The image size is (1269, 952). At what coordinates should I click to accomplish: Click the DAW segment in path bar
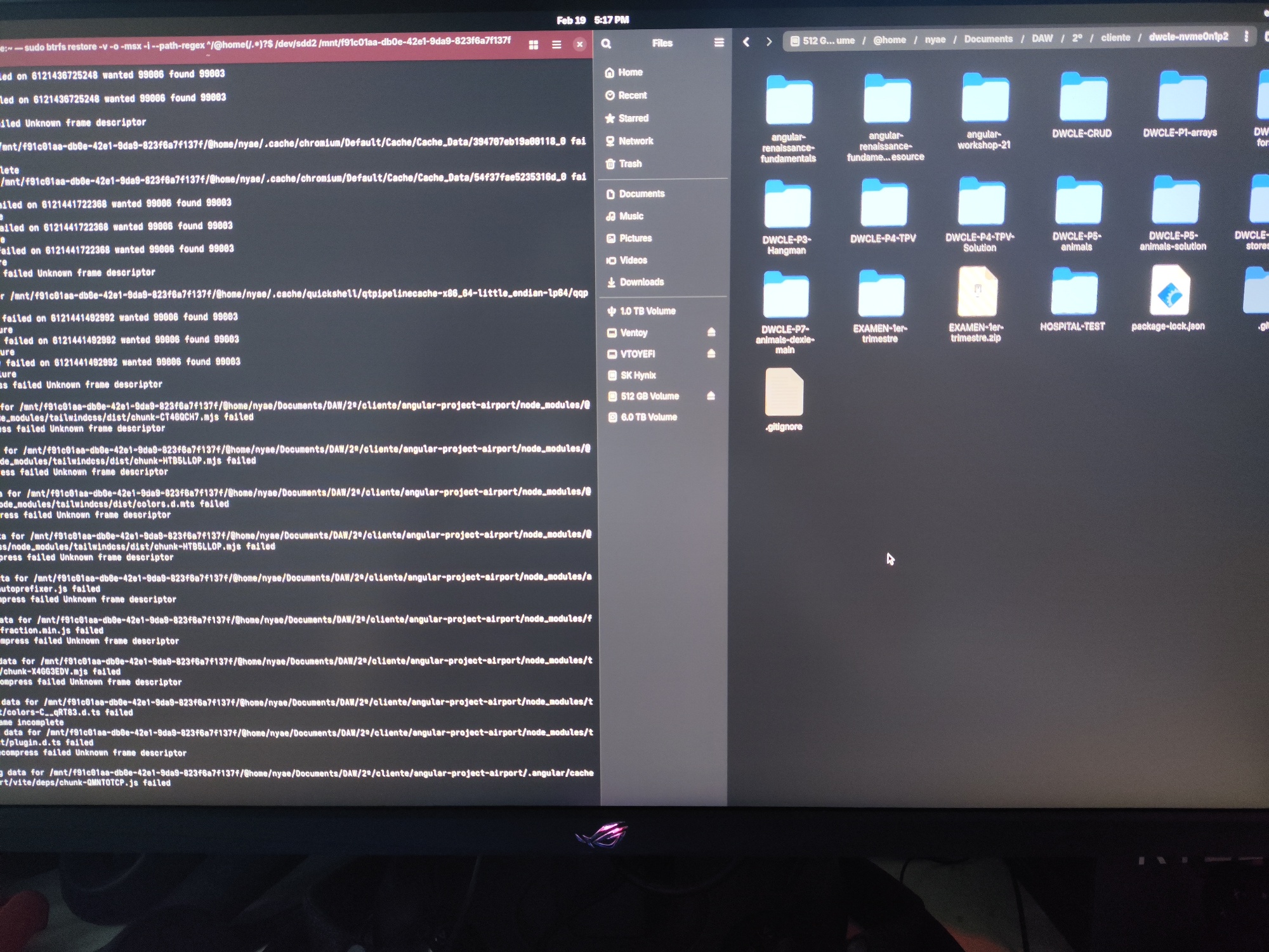[1042, 39]
